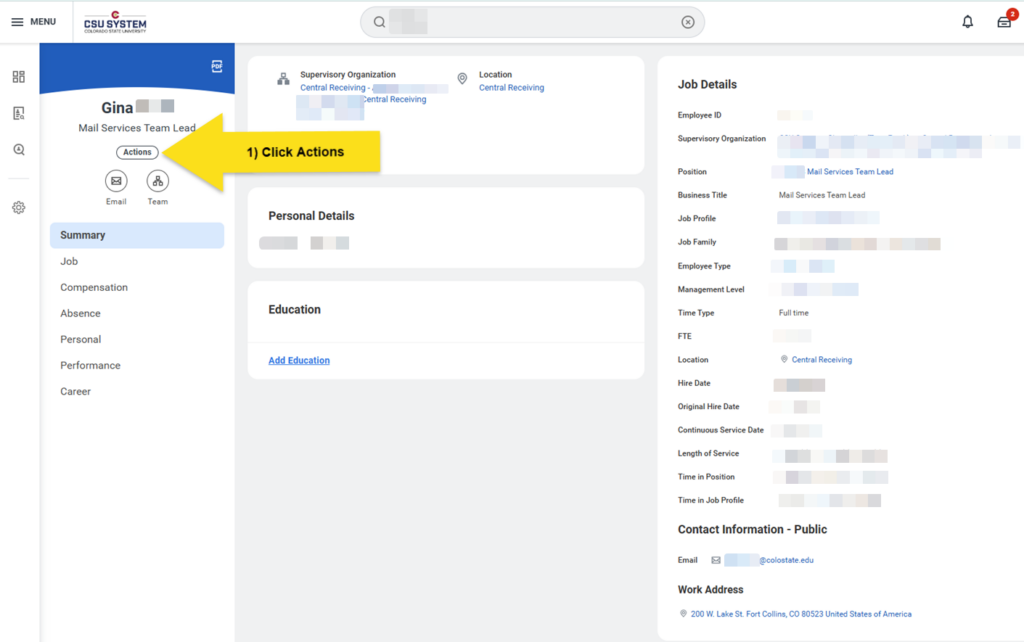
Task: Click the Location pin icon in header card
Action: tap(462, 79)
